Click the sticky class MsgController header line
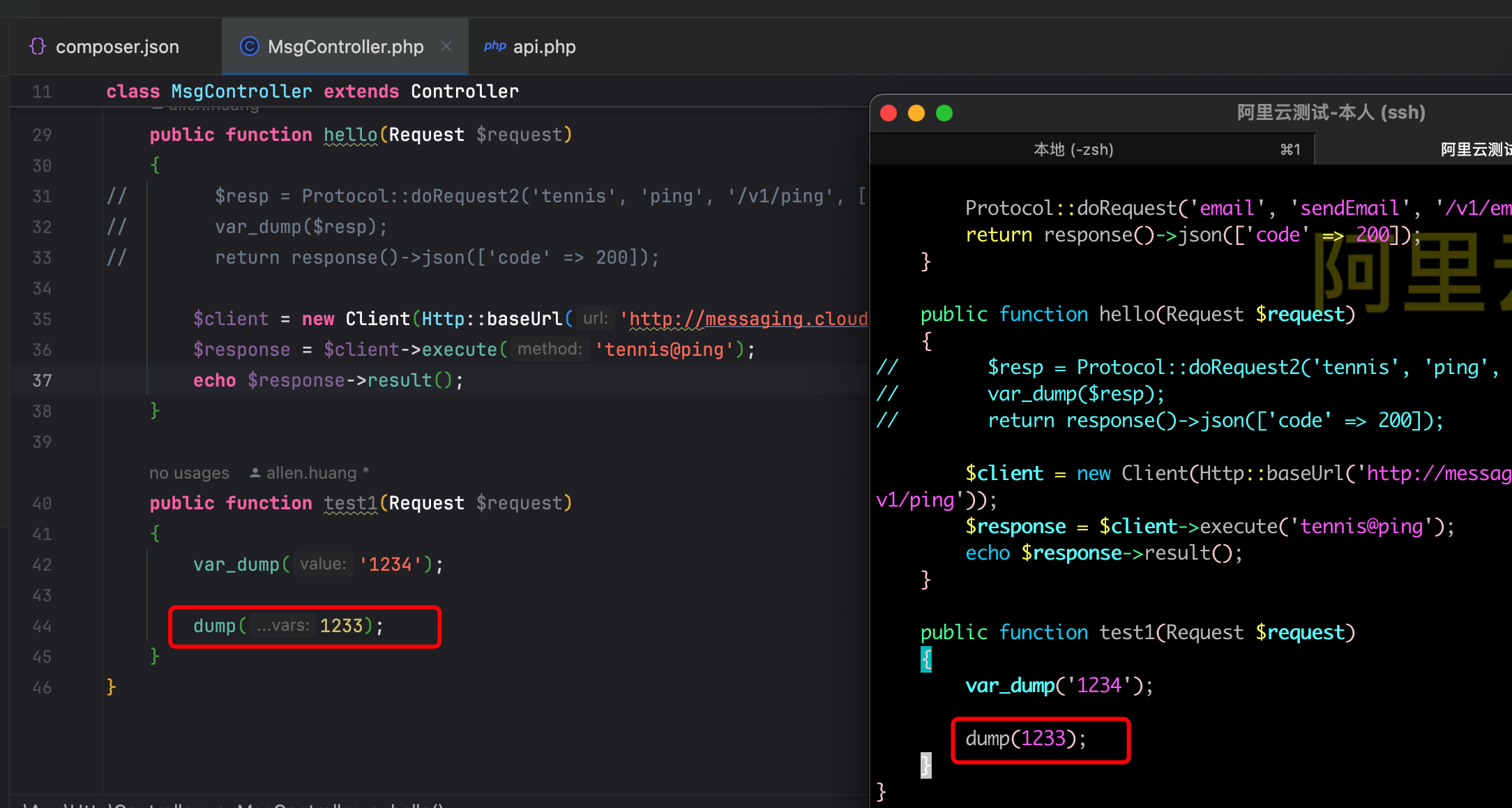The height and width of the screenshot is (808, 1512). coord(312,91)
